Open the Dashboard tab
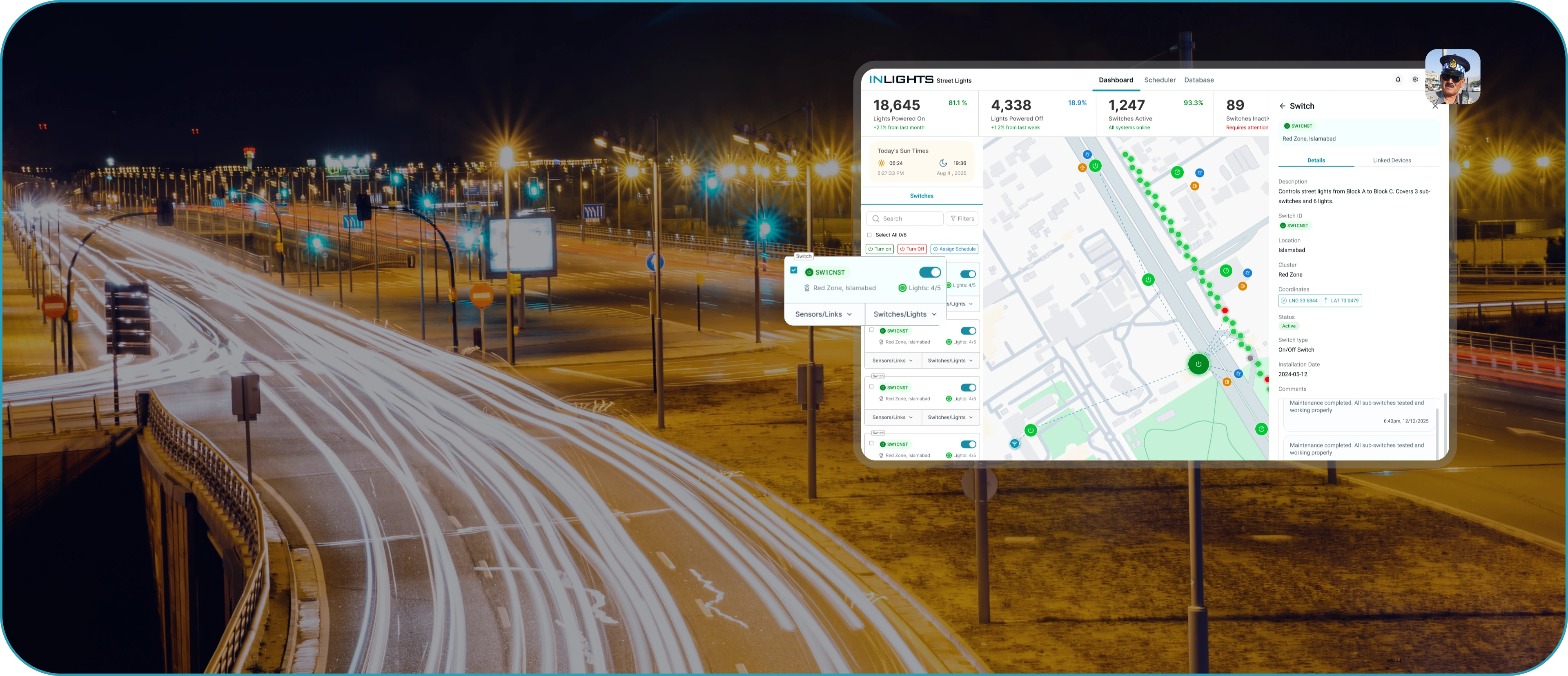Viewport: 1568px width, 676px height. click(1116, 80)
